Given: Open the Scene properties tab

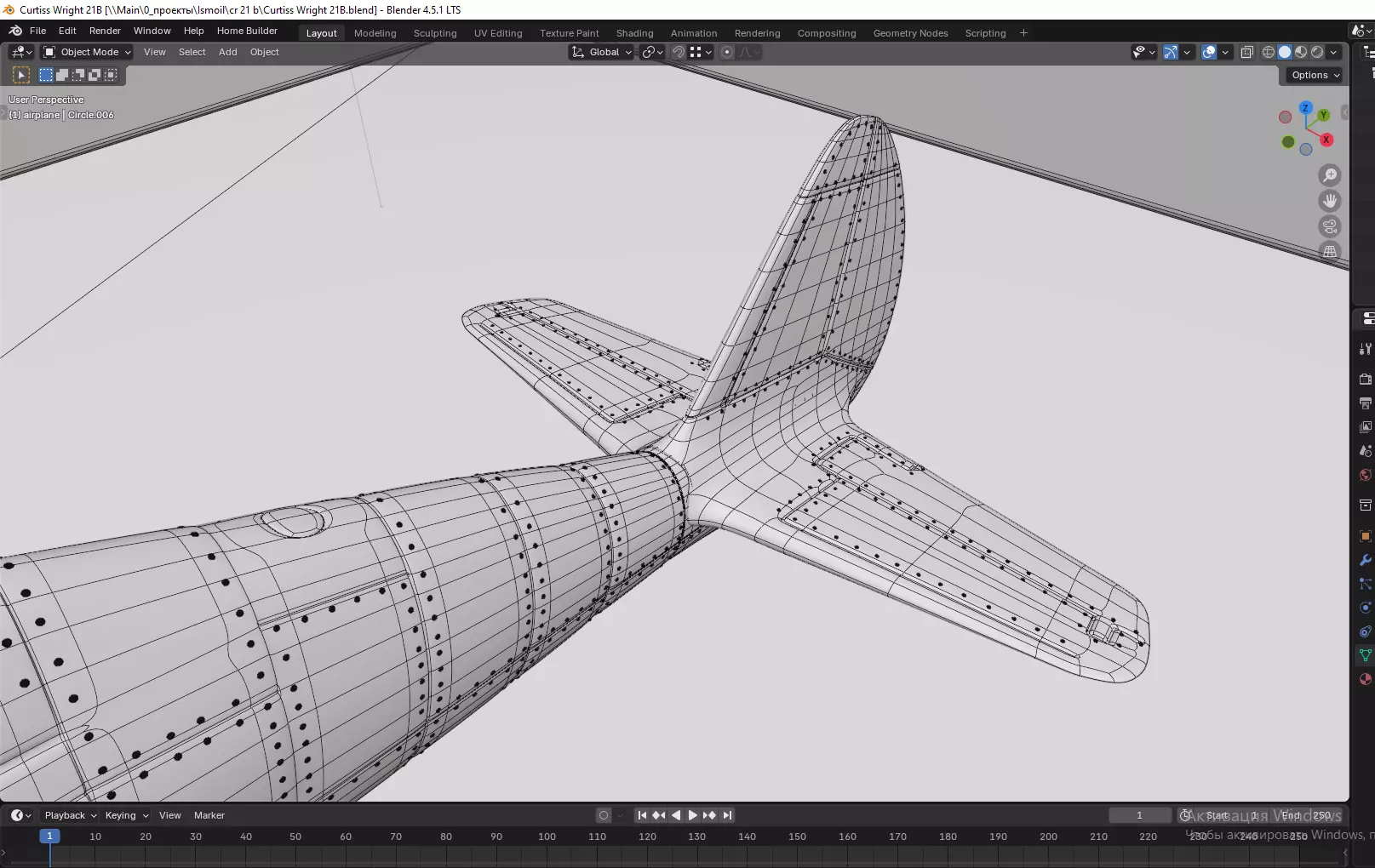Looking at the screenshot, I should pyautogui.click(x=1365, y=450).
